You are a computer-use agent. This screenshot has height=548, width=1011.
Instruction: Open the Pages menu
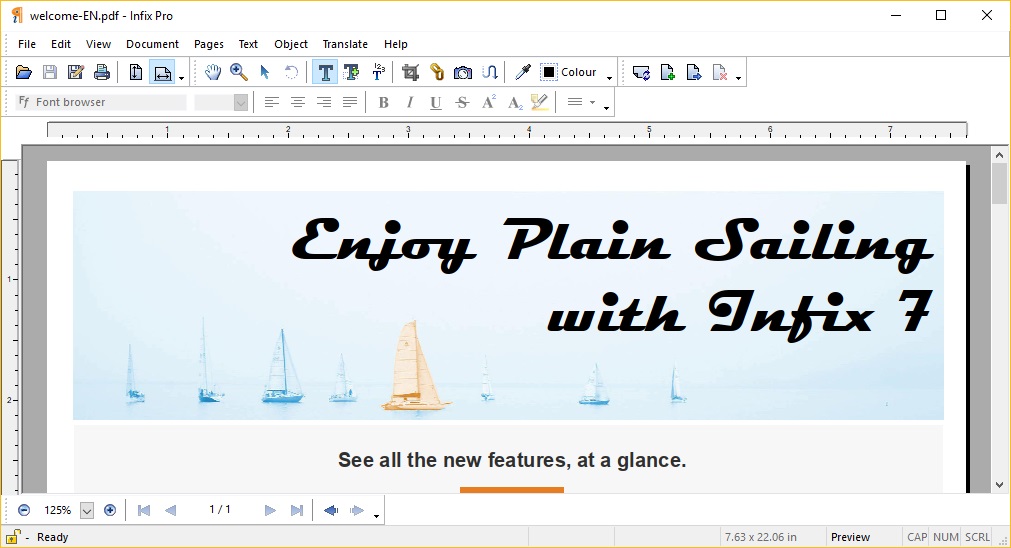208,44
